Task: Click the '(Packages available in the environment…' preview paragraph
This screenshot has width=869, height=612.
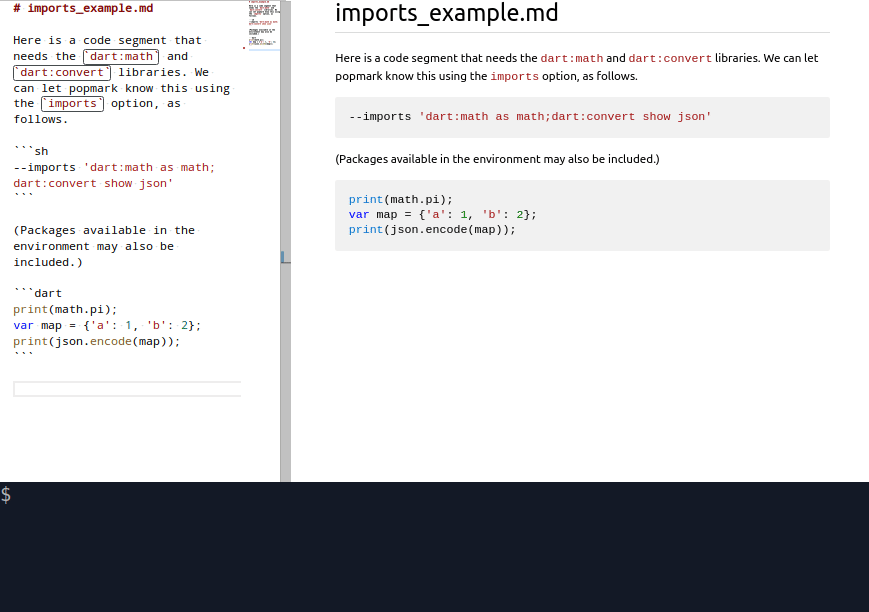Action: (x=497, y=159)
